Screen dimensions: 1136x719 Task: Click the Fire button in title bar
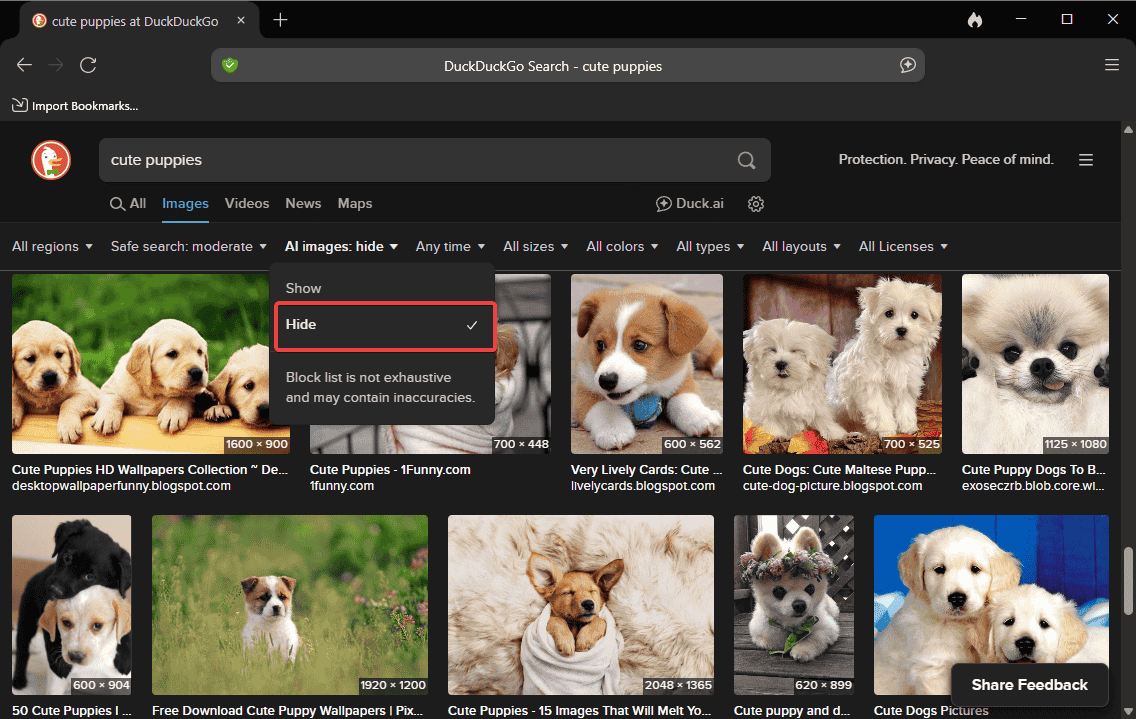pyautogui.click(x=975, y=20)
